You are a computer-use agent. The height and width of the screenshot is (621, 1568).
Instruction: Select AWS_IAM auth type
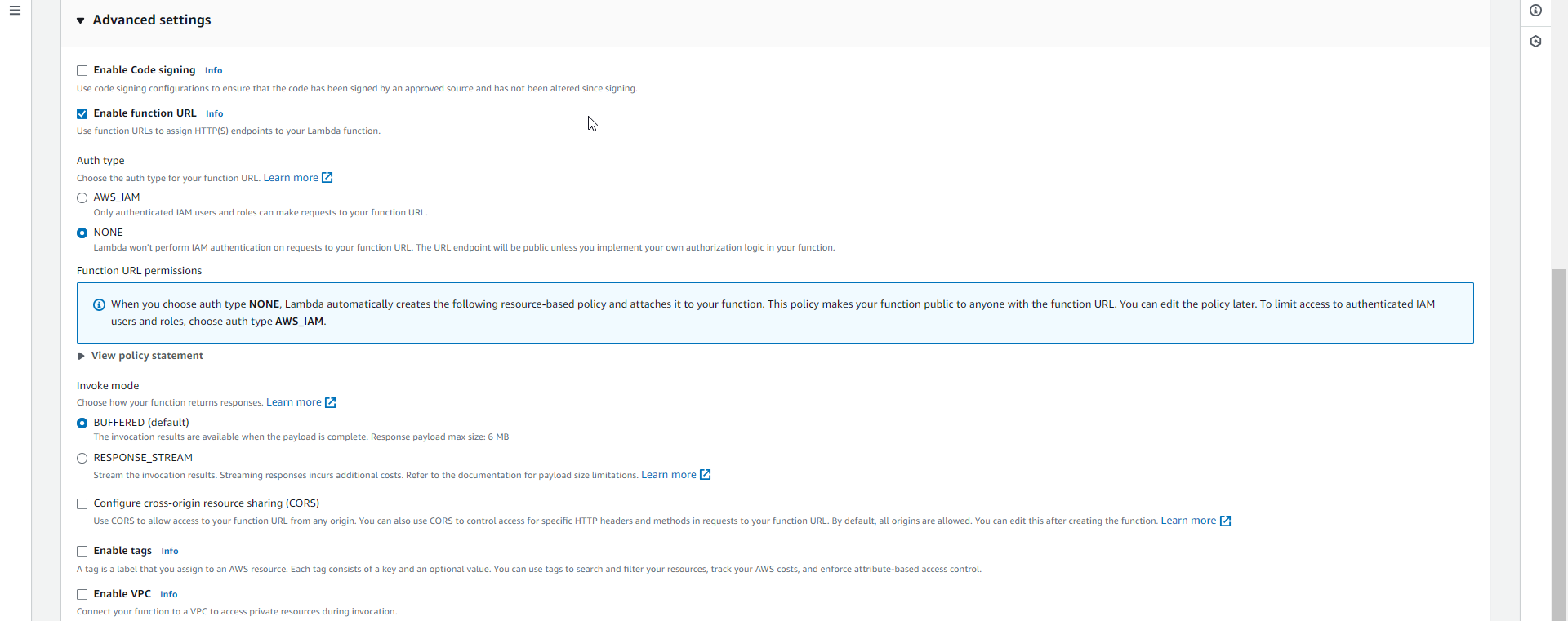pos(82,197)
